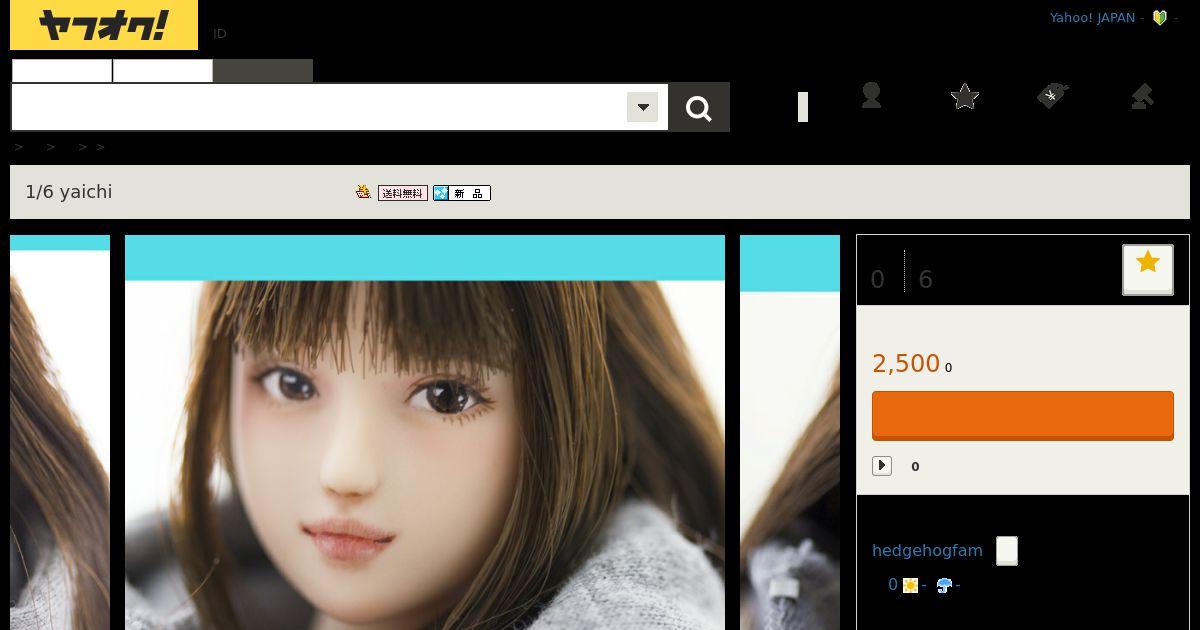This screenshot has height=630, width=1200.
Task: Open the auction gavel icon in header
Action: click(1142, 96)
